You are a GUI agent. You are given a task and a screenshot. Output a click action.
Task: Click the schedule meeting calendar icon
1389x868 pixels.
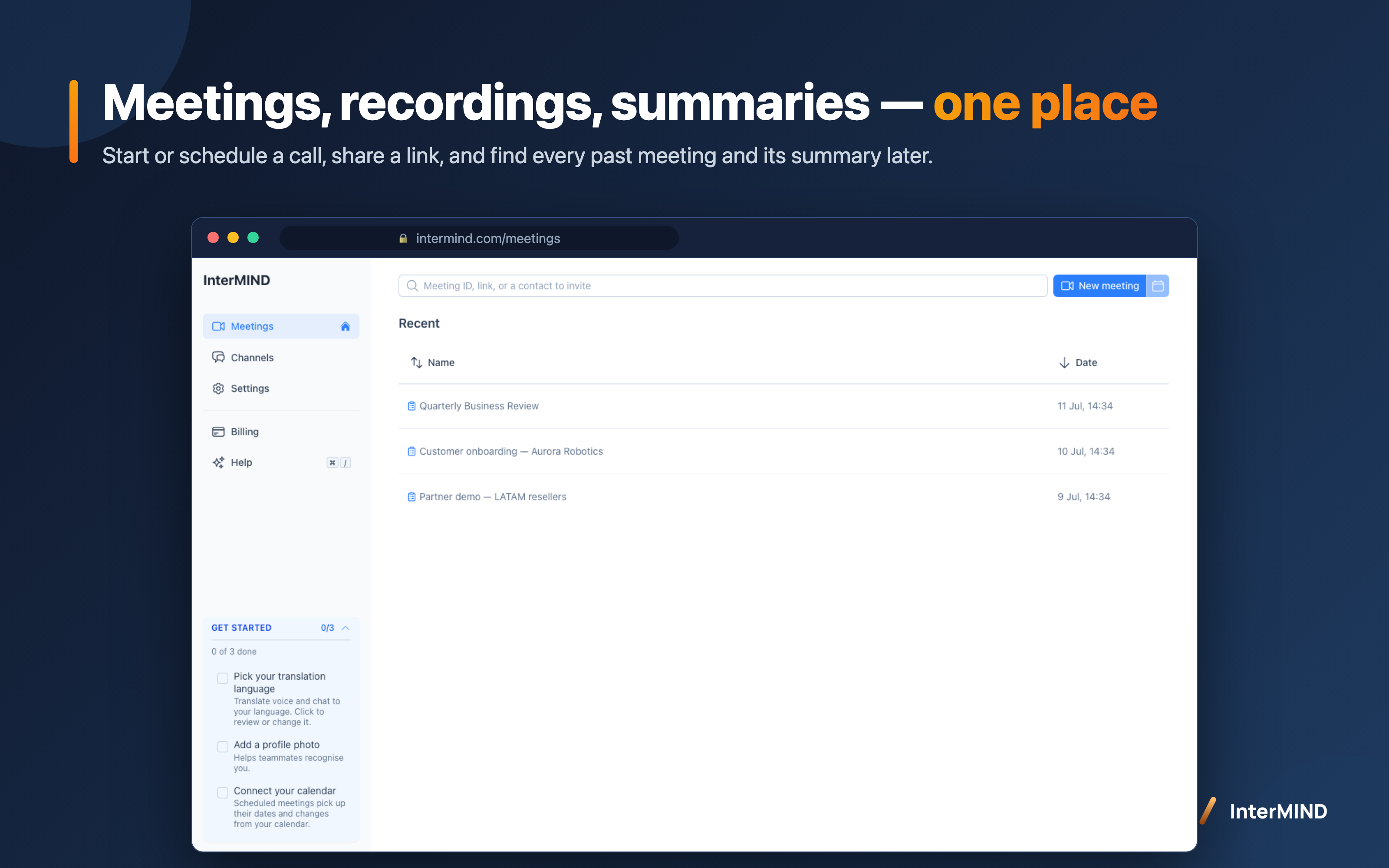point(1158,286)
